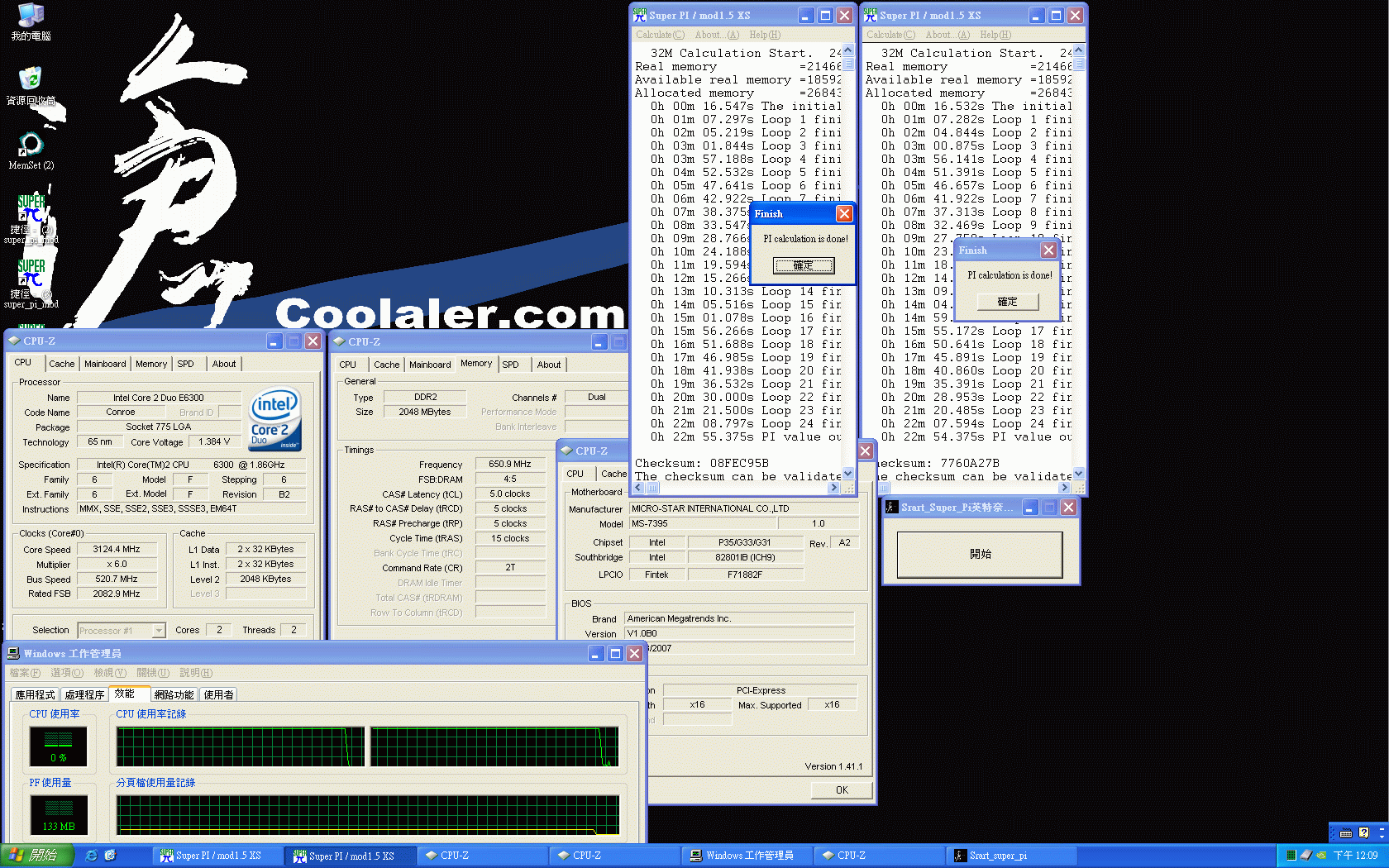Image resolution: width=1389 pixels, height=868 pixels.
Task: Select Checksum 08FEC95B text in left Super PI
Action: pyautogui.click(x=702, y=463)
